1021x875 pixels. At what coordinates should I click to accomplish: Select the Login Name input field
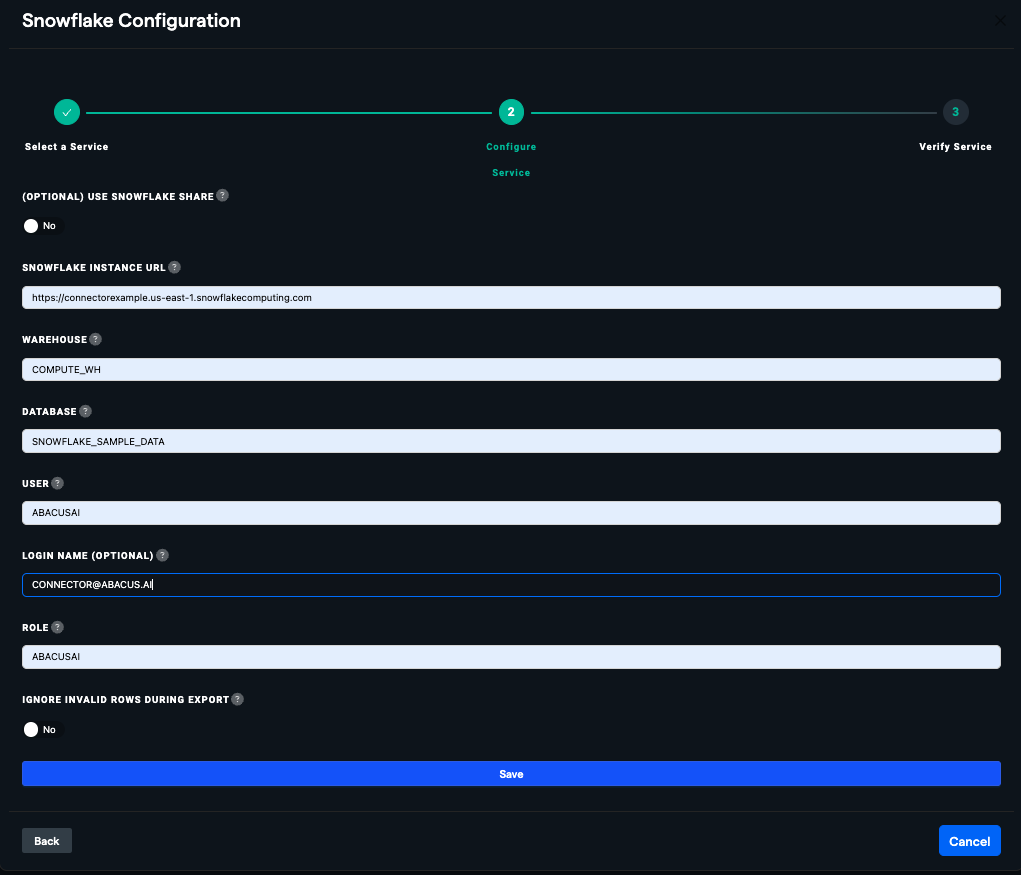[x=511, y=585]
